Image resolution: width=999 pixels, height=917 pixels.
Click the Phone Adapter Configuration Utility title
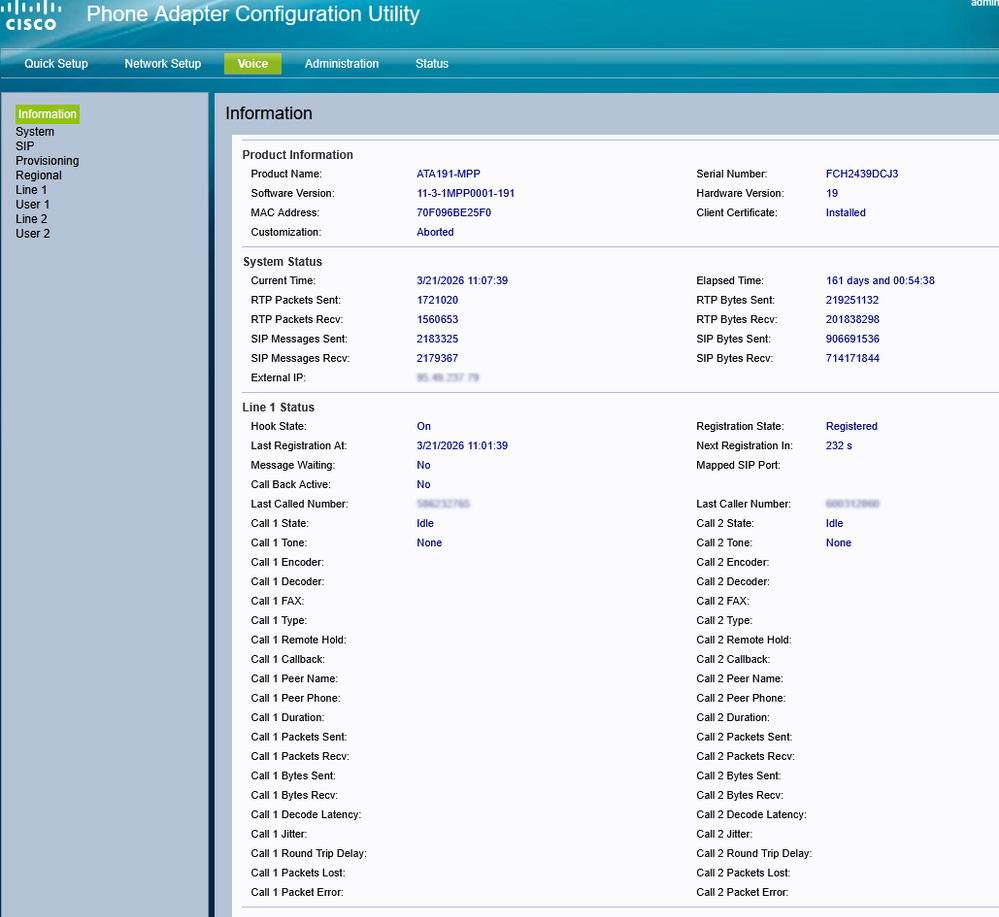point(253,14)
